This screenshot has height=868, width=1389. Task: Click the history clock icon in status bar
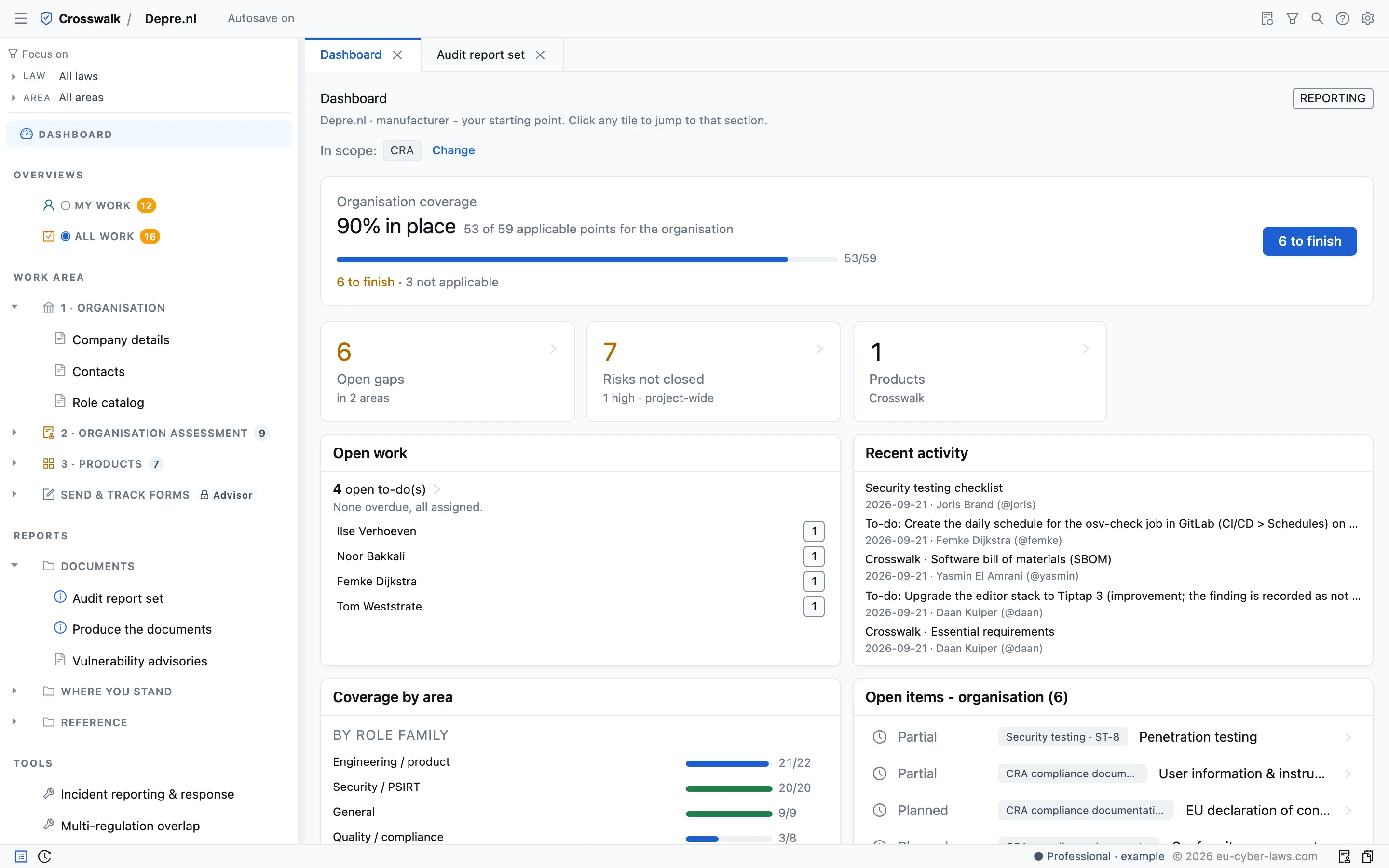(44, 856)
